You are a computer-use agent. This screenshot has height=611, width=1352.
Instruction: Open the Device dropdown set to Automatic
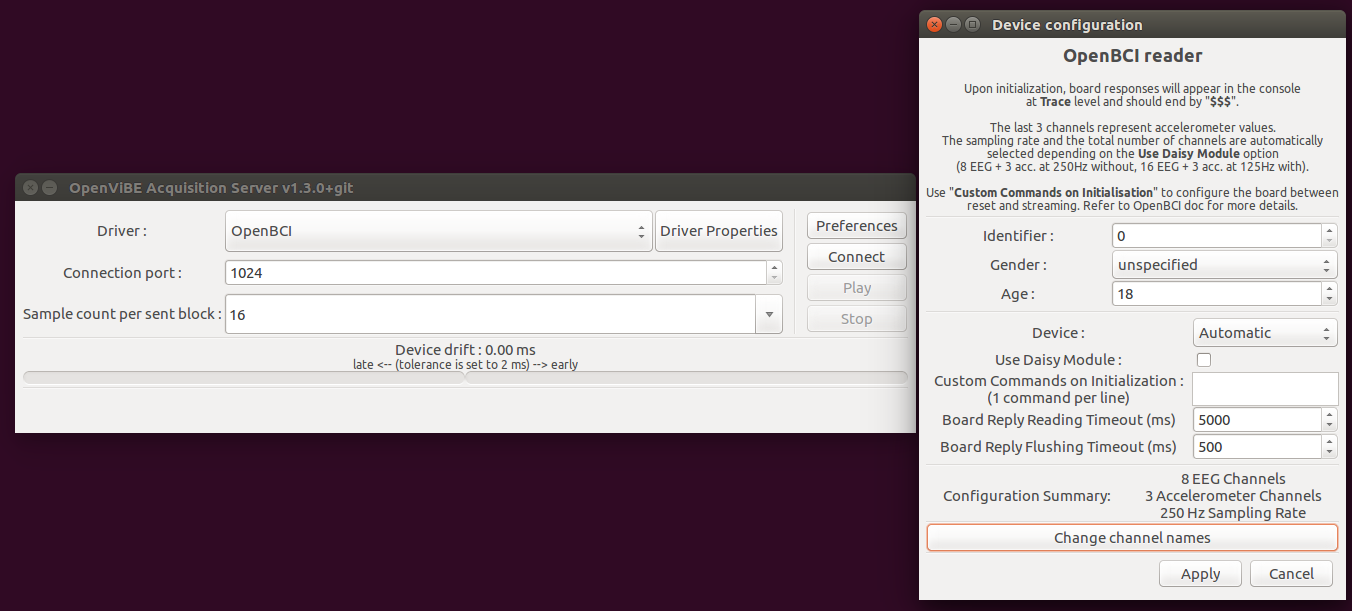pos(1265,333)
